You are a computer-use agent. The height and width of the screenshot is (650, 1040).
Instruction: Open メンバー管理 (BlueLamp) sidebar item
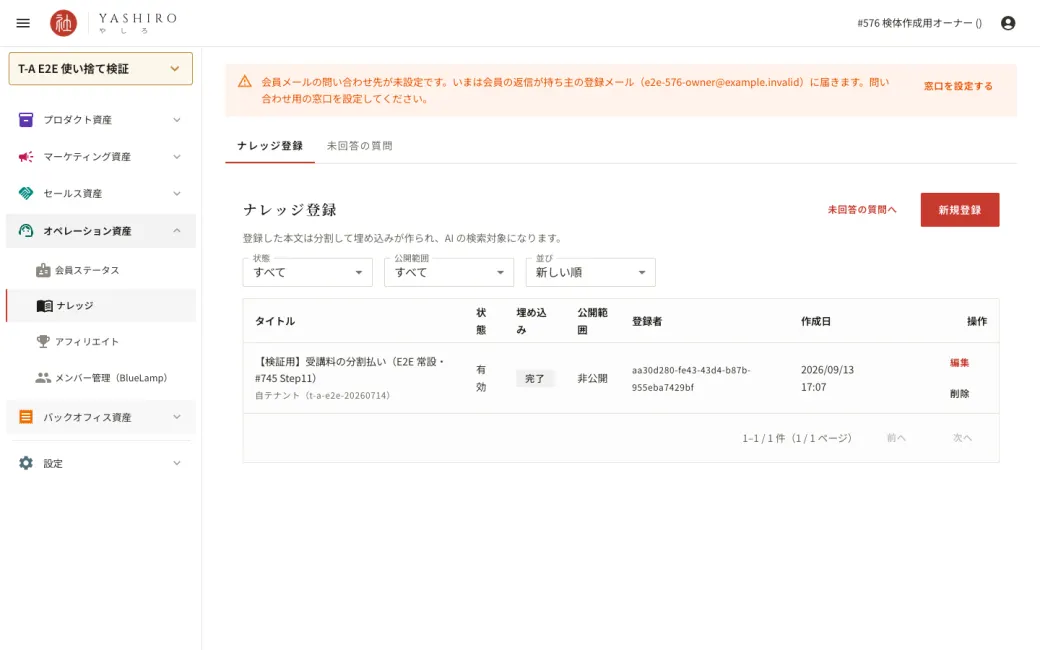point(101,378)
